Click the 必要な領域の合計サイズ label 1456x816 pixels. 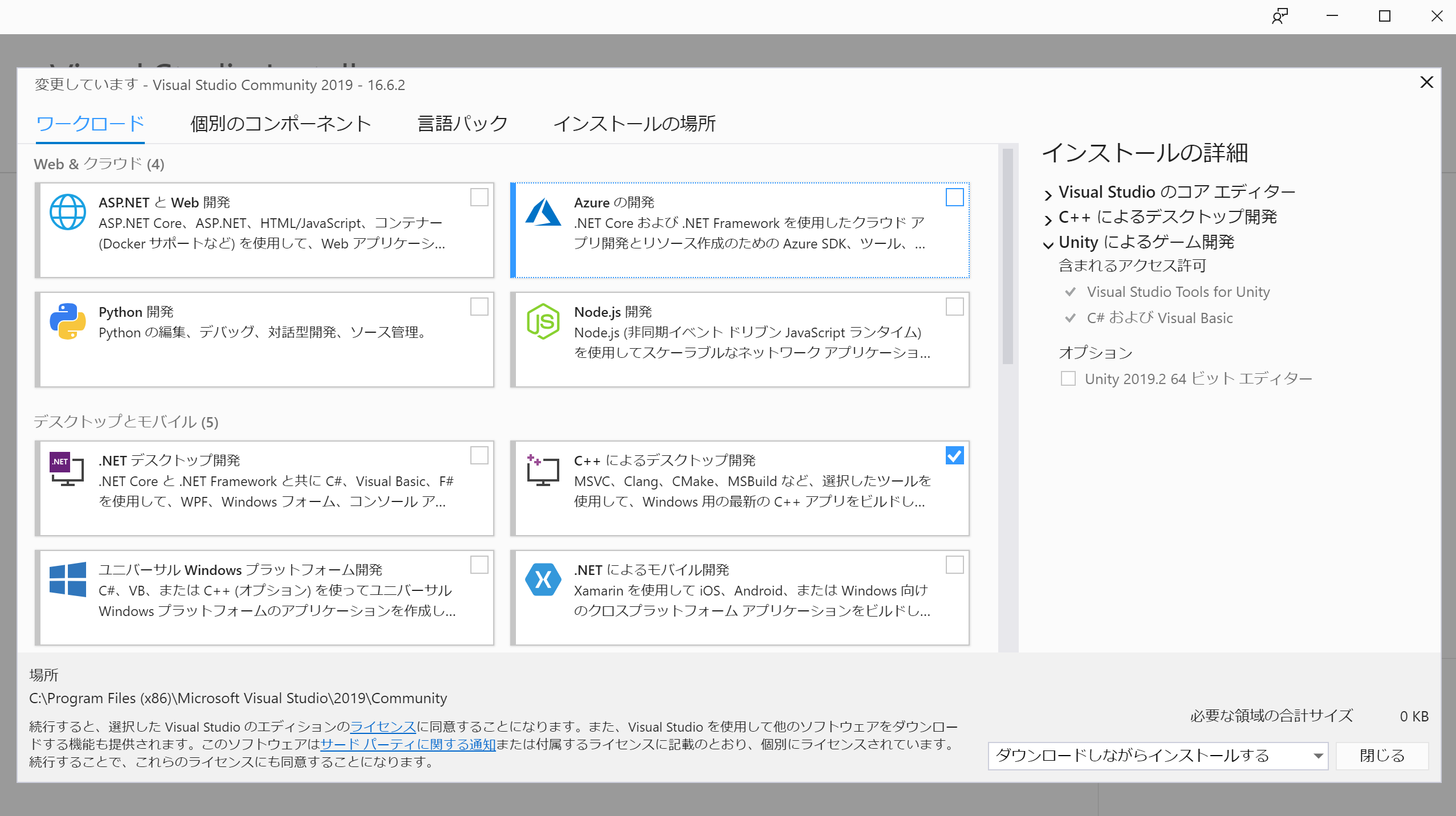[1271, 716]
